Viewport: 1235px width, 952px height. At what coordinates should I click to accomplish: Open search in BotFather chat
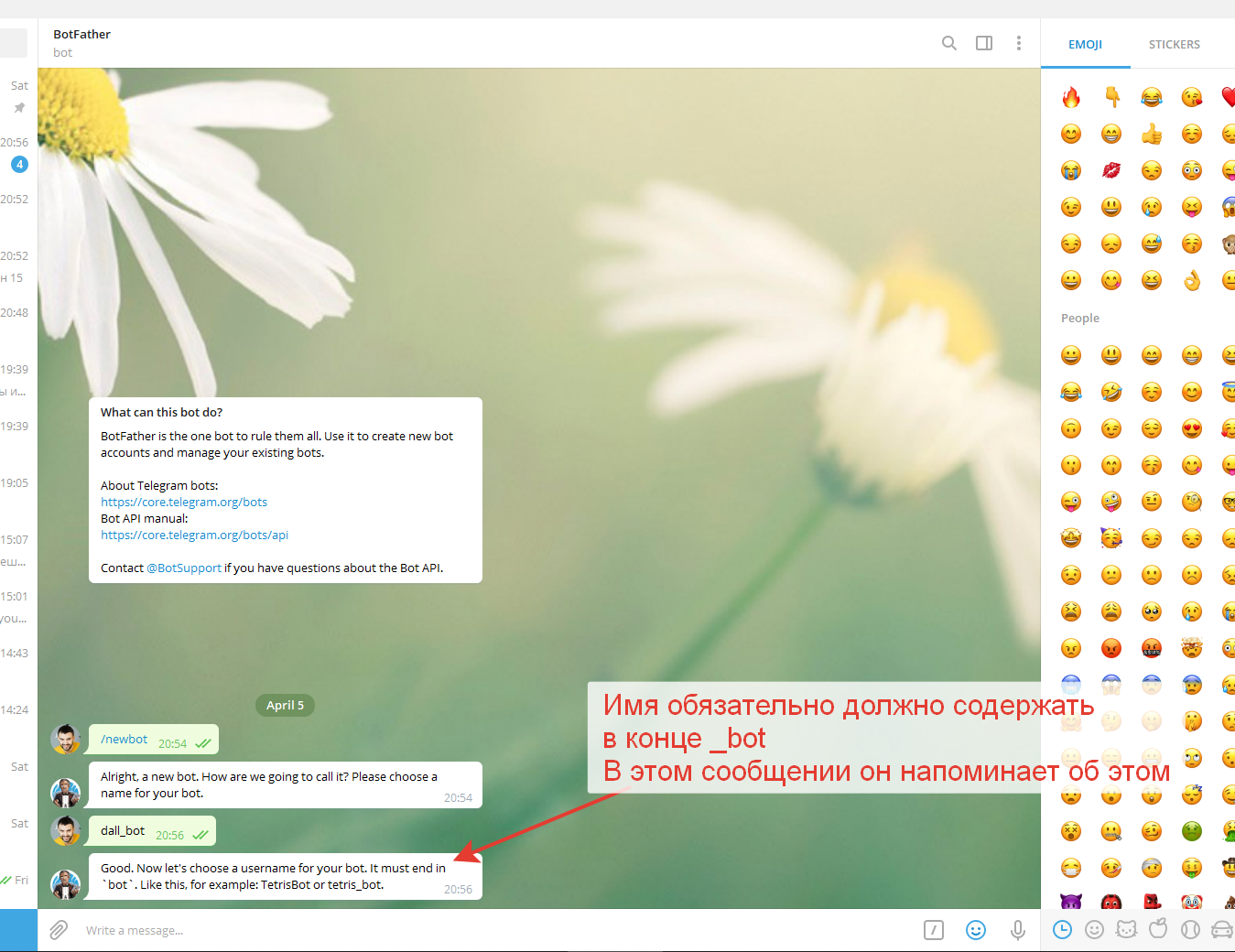tap(949, 43)
